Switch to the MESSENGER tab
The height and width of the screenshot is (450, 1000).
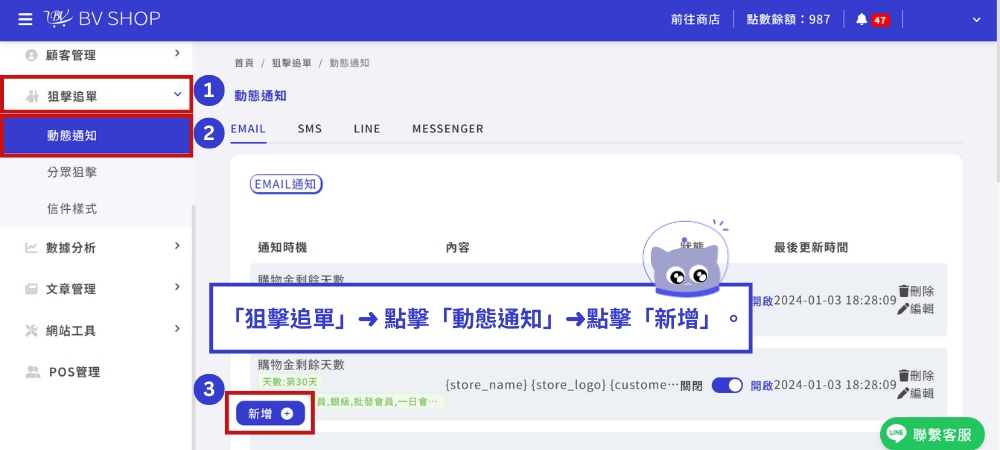448,129
